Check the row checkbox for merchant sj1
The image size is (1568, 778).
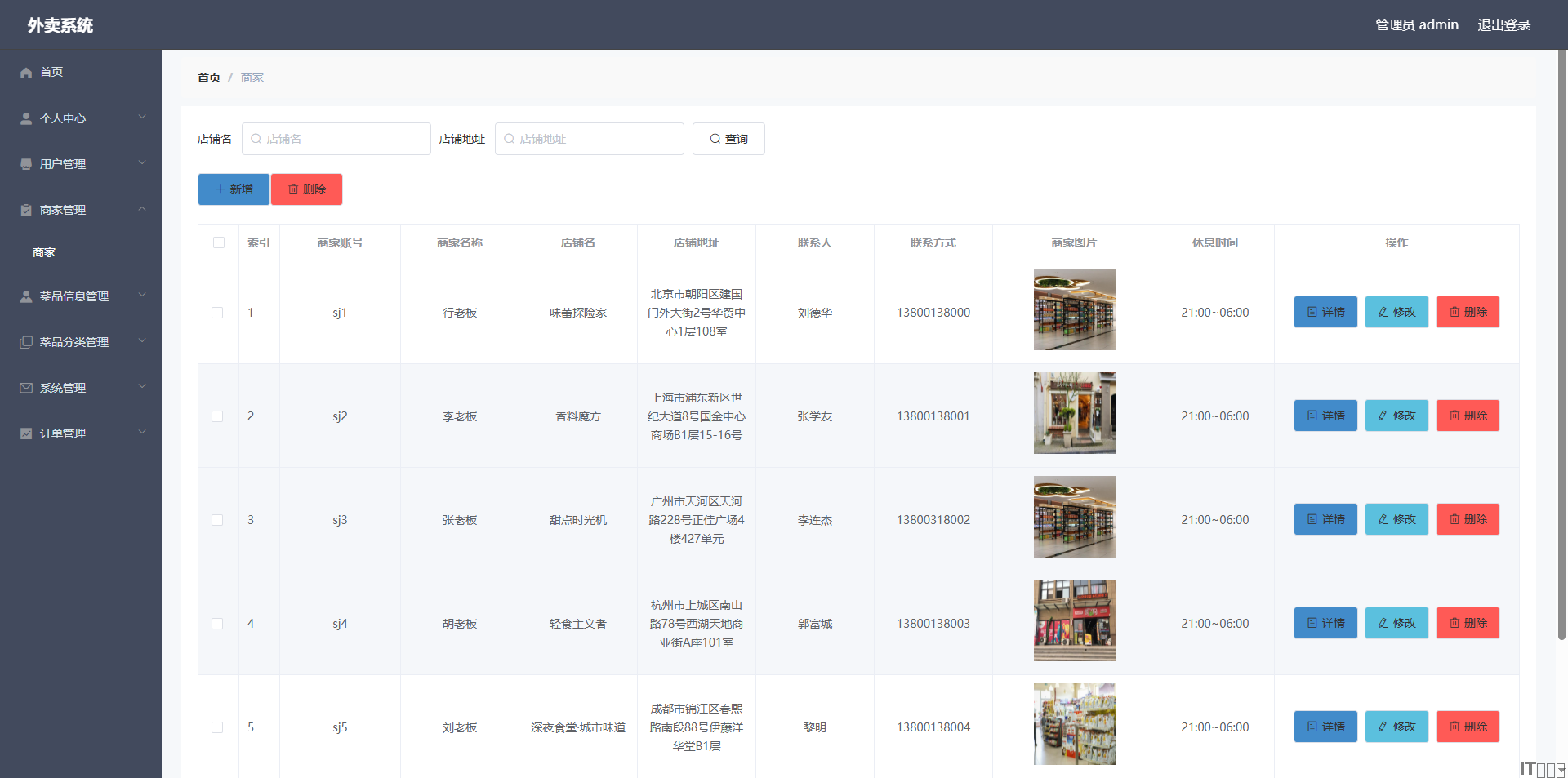click(217, 313)
